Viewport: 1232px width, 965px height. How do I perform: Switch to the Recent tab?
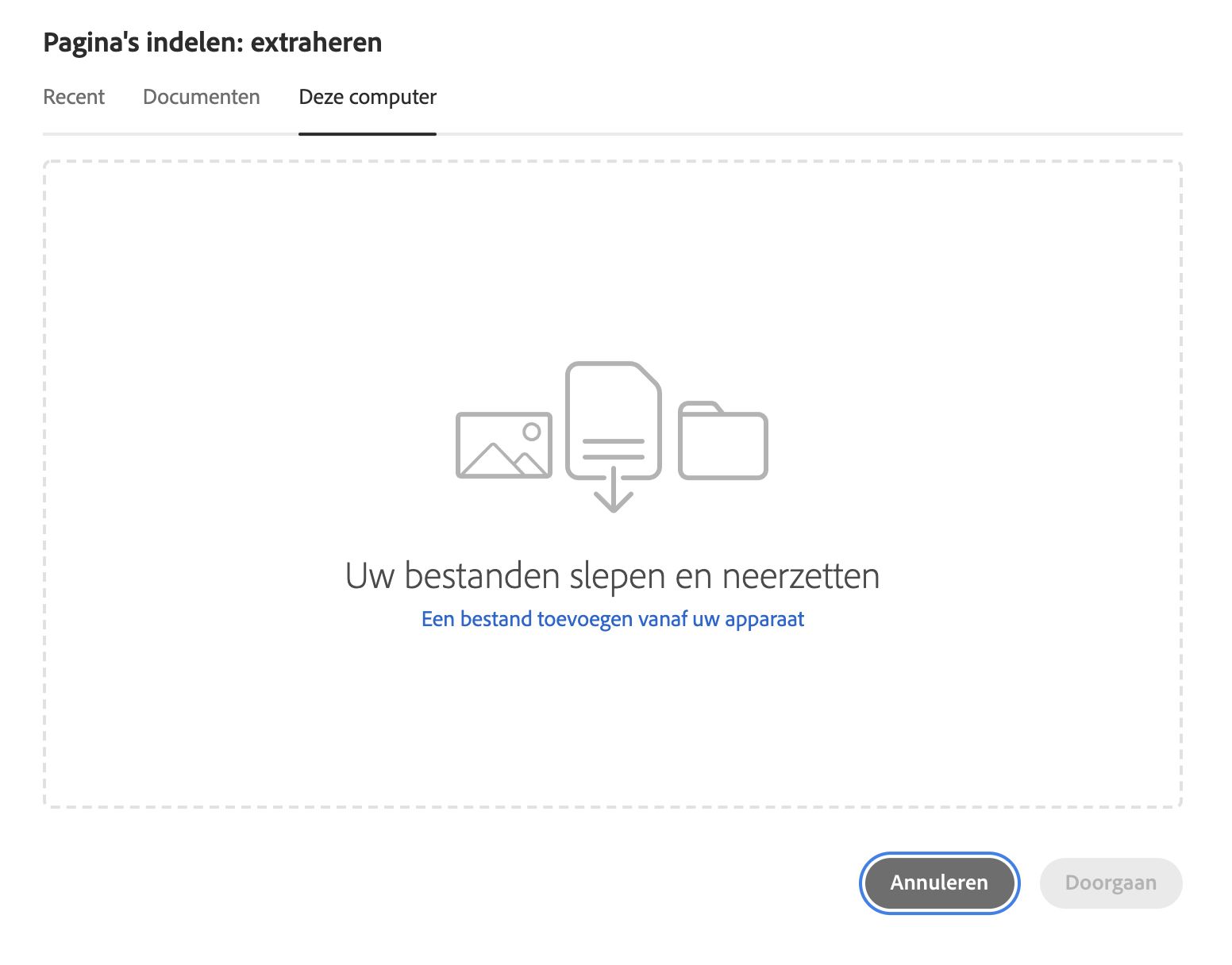[x=74, y=97]
